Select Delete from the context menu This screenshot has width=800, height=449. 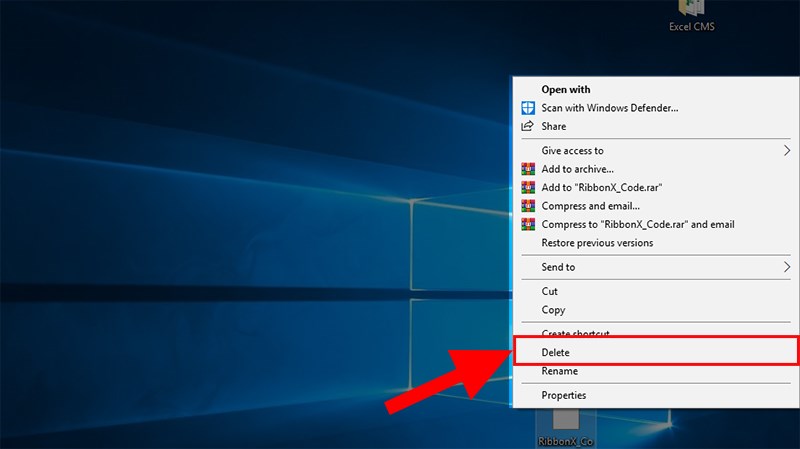[x=656, y=352]
